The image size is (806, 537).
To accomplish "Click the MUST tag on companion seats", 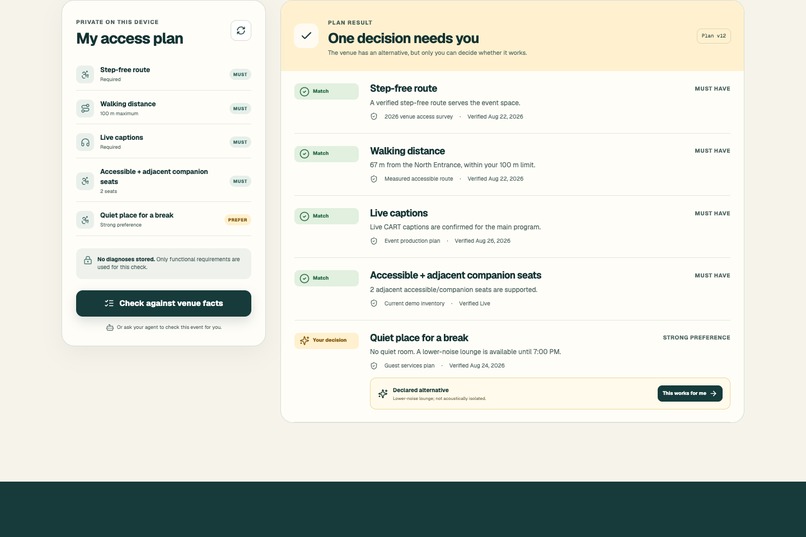I will (x=240, y=181).
